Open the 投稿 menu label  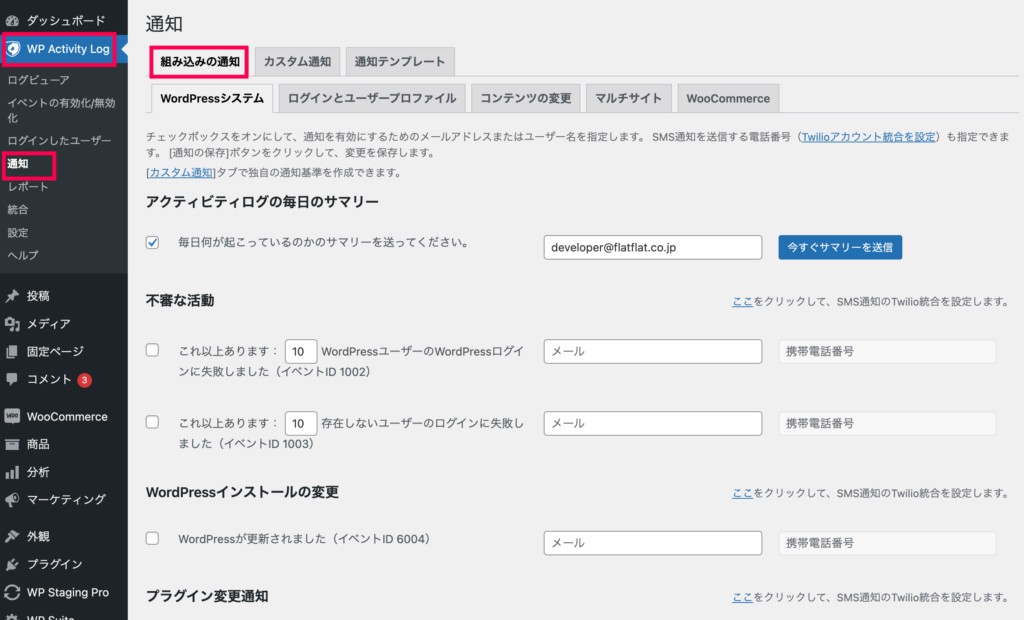38,296
